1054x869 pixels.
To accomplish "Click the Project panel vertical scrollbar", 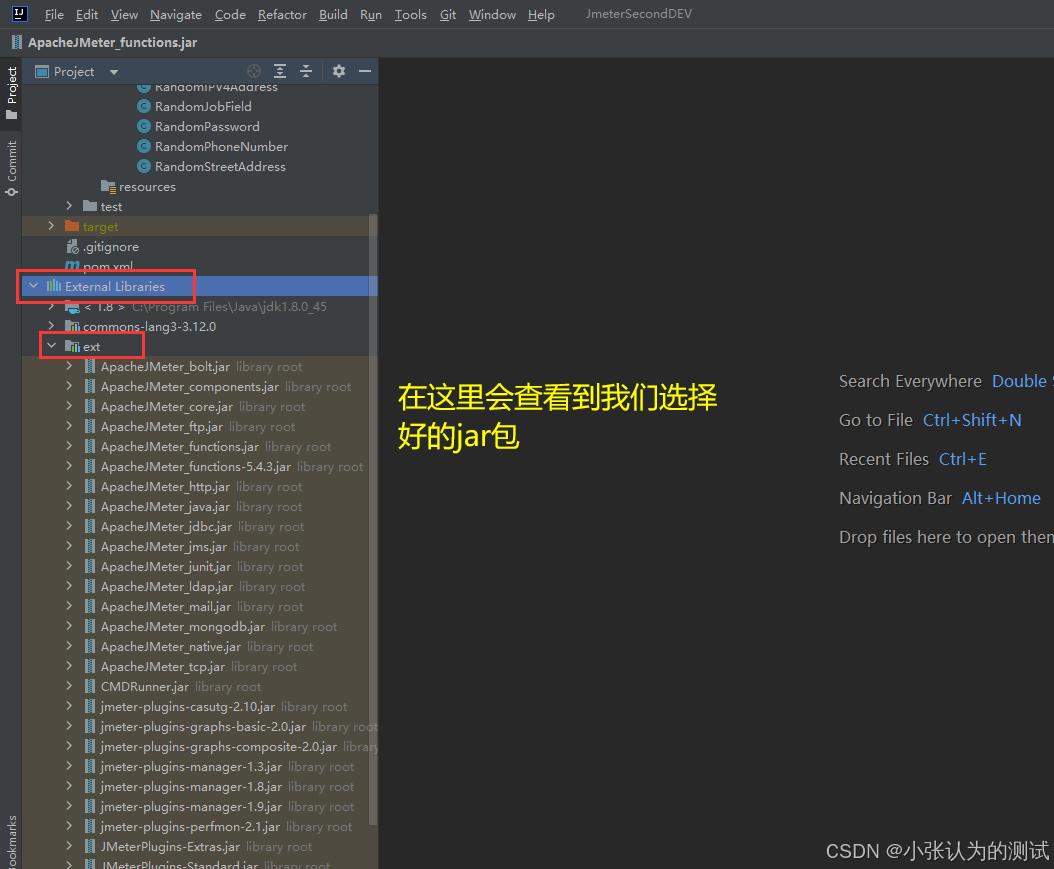I will click(x=373, y=519).
